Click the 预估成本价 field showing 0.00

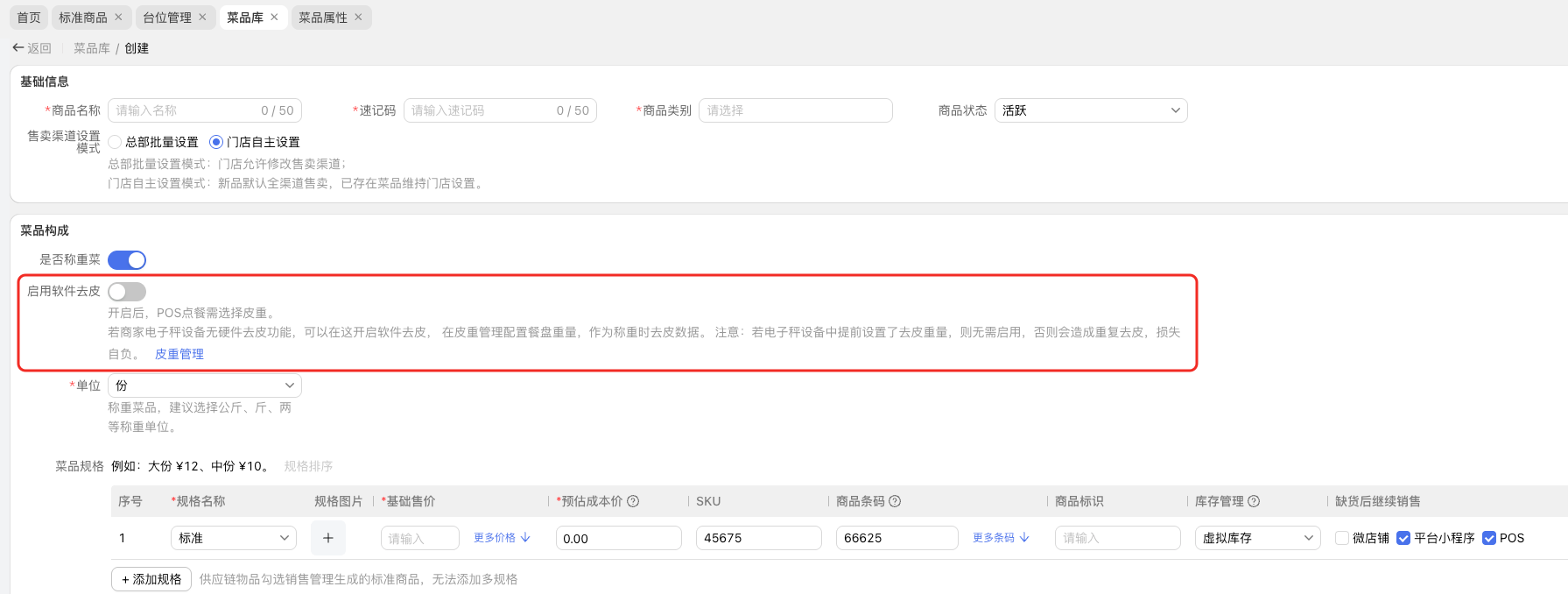click(619, 538)
